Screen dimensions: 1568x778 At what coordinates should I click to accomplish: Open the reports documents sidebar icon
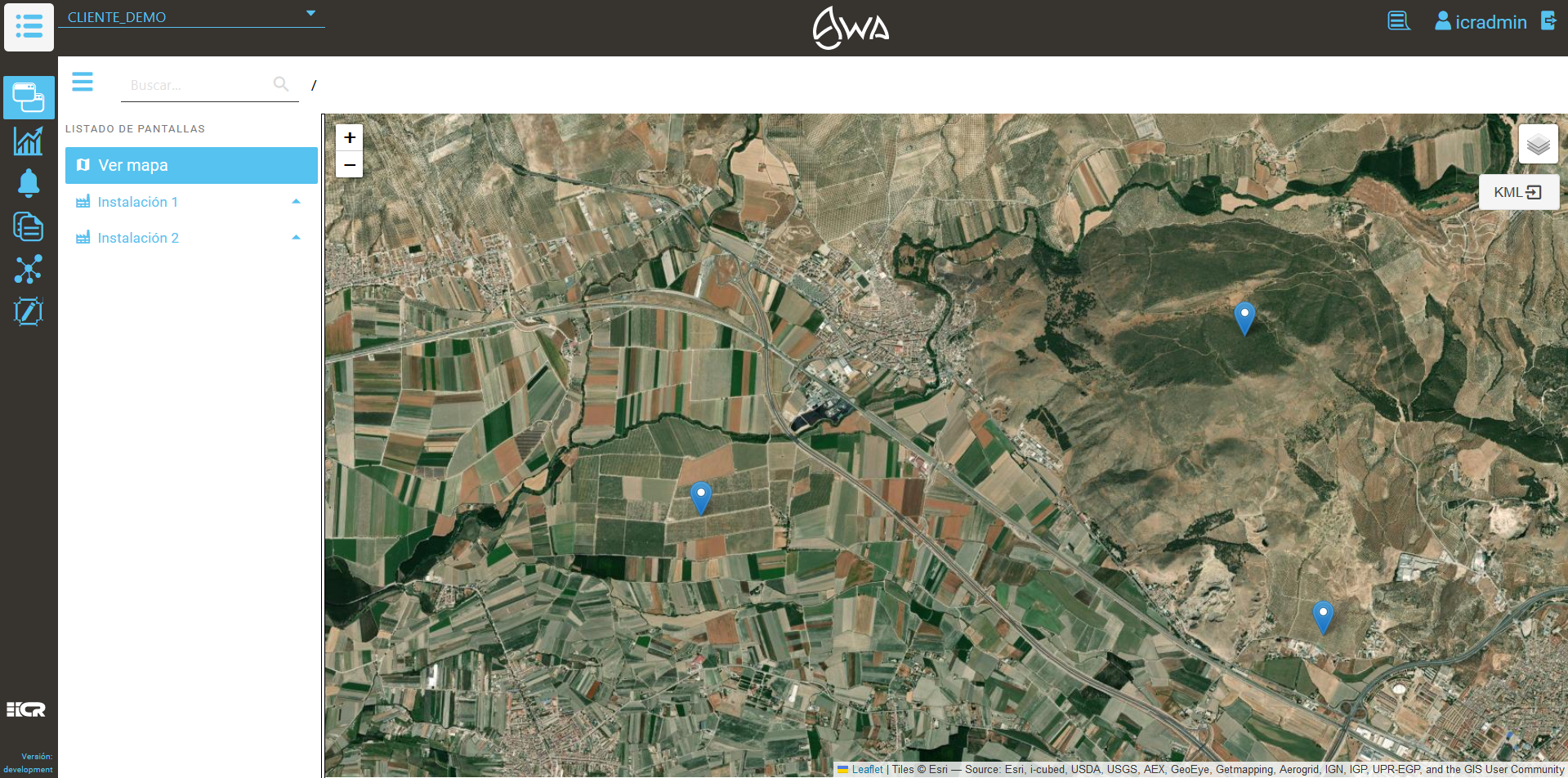pos(29,226)
